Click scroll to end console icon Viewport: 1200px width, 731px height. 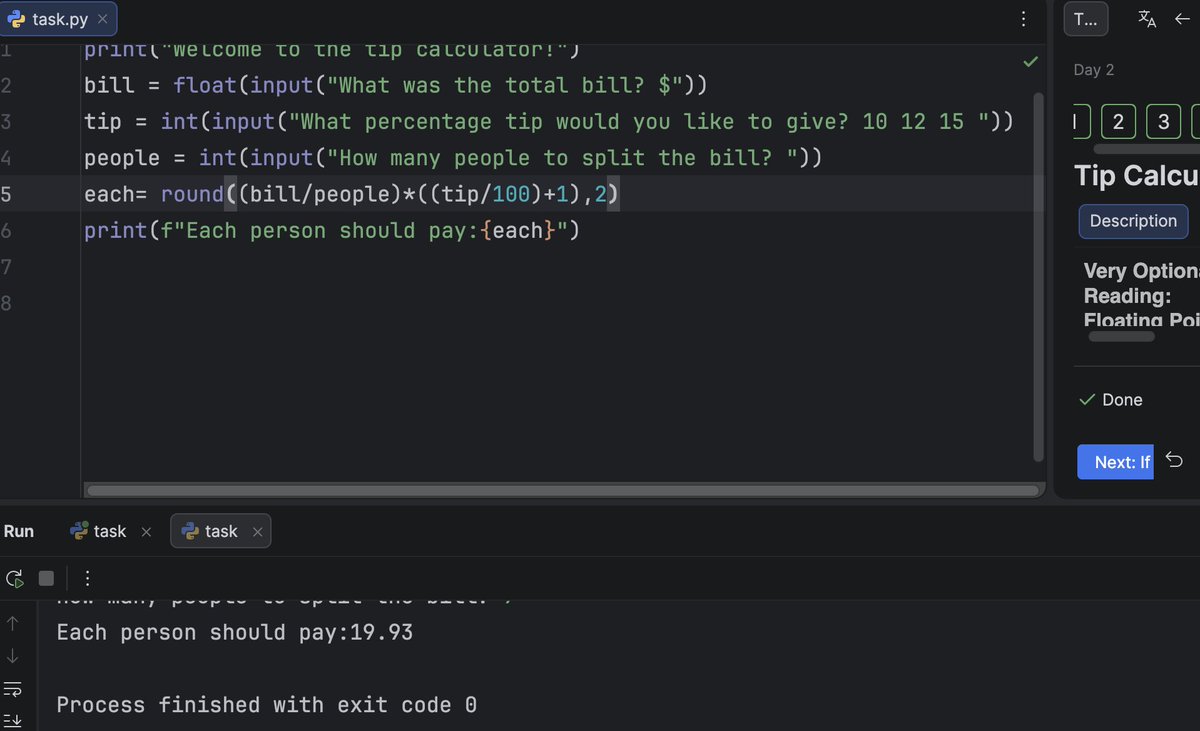13,720
